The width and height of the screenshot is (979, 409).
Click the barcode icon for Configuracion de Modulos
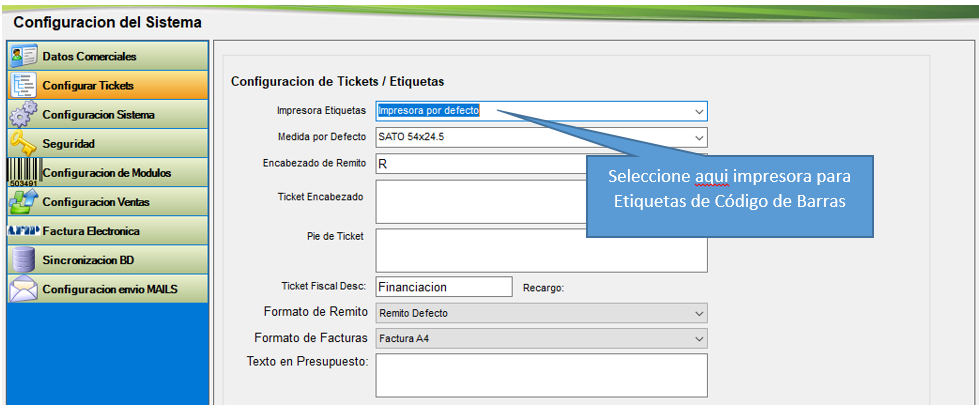click(x=23, y=172)
